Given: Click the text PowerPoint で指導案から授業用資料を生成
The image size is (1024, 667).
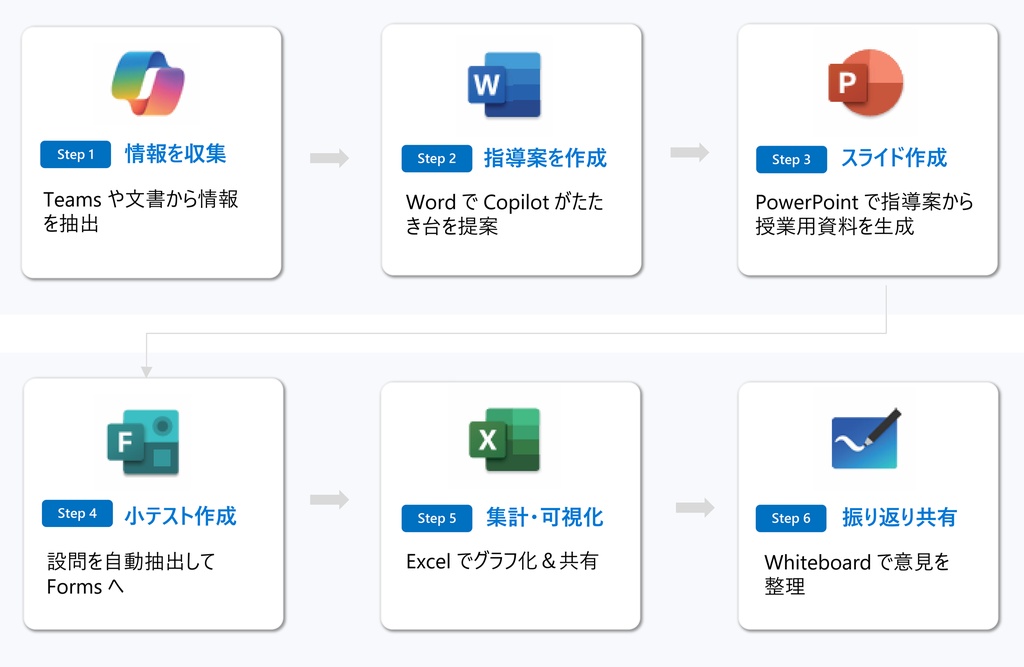Looking at the screenshot, I should pyautogui.click(x=864, y=214).
